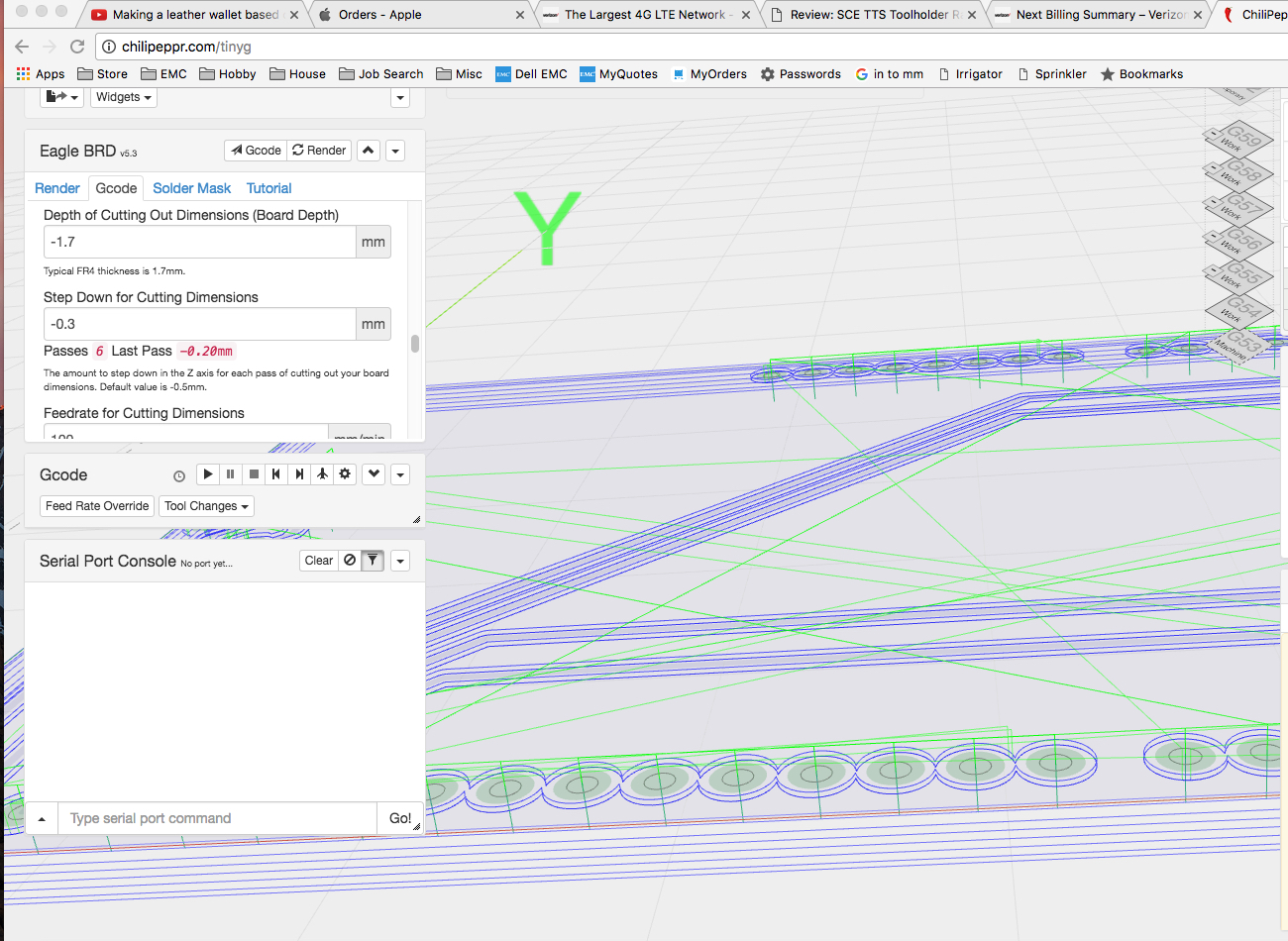Step back to previous Gcode line

pyautogui.click(x=276, y=474)
